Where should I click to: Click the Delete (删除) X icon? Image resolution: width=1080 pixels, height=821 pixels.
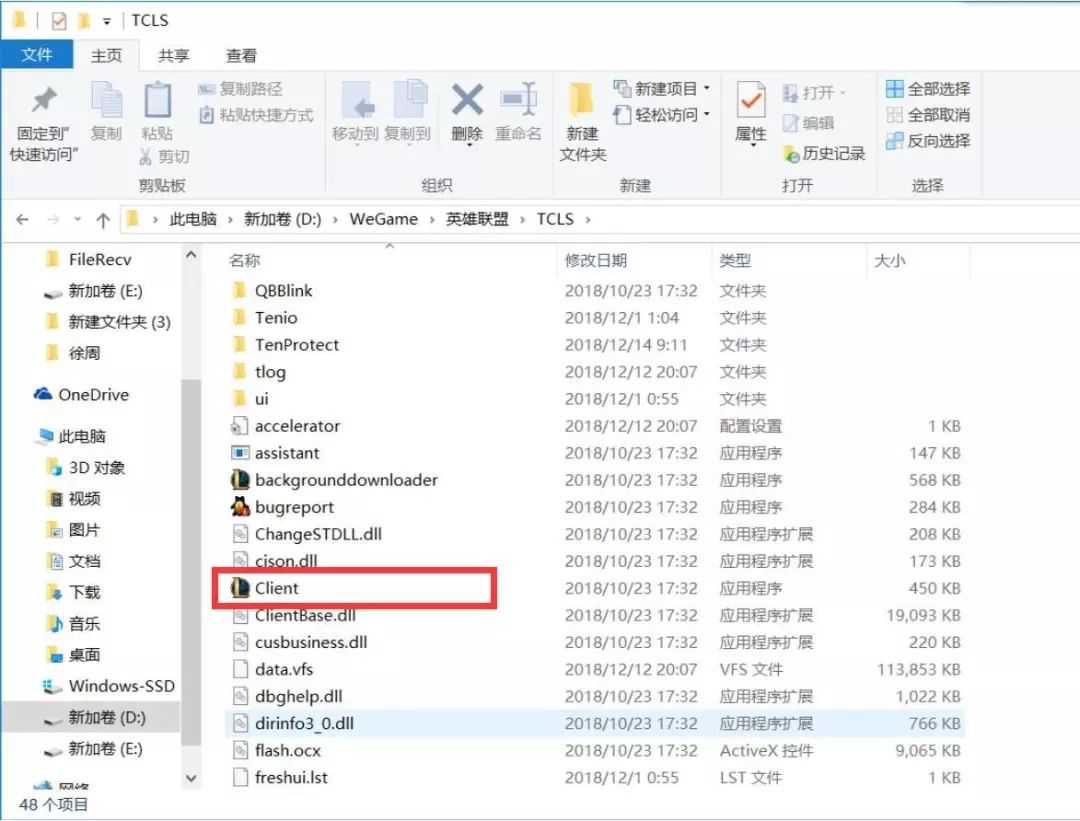click(467, 100)
